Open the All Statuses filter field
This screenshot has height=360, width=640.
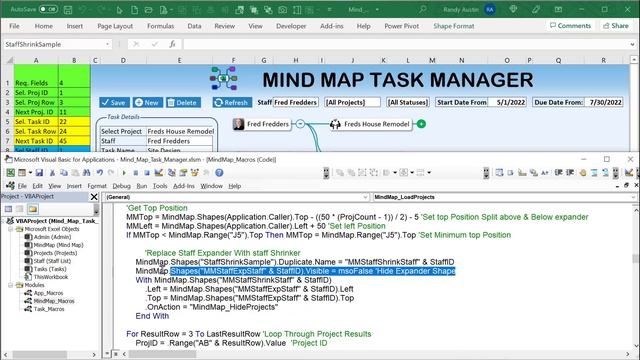(407, 102)
